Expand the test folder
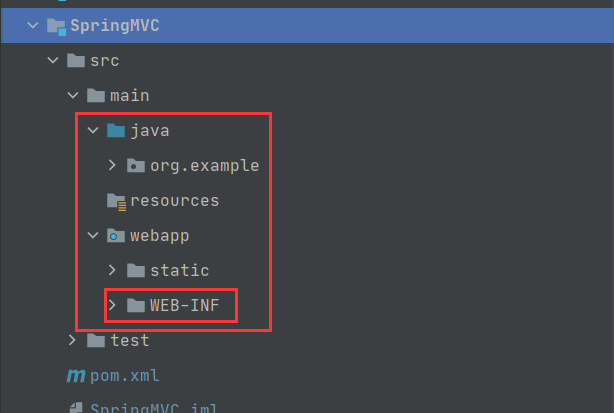The image size is (614, 413). click(x=72, y=340)
